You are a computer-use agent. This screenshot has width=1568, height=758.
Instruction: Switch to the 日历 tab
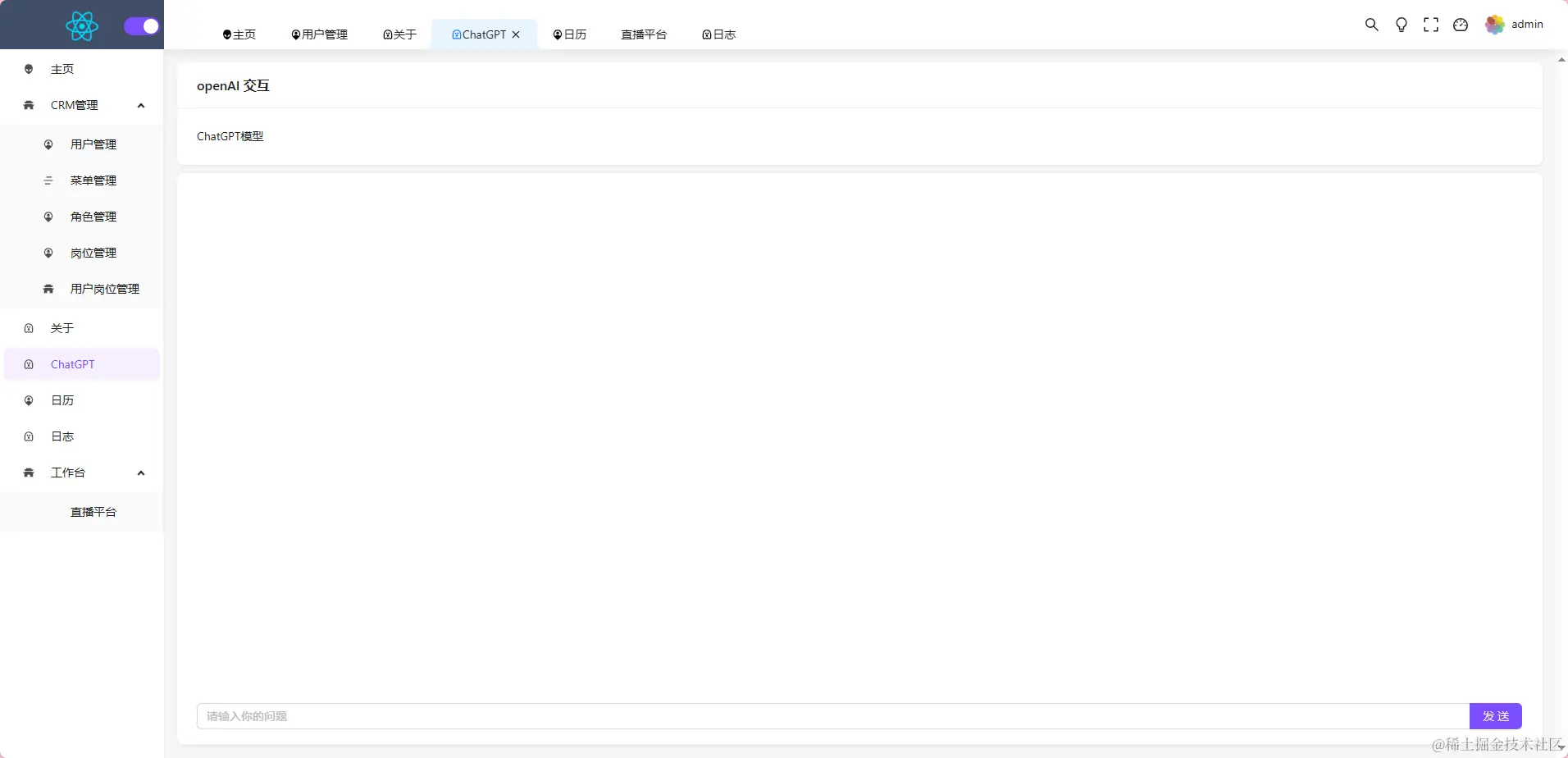[x=569, y=34]
